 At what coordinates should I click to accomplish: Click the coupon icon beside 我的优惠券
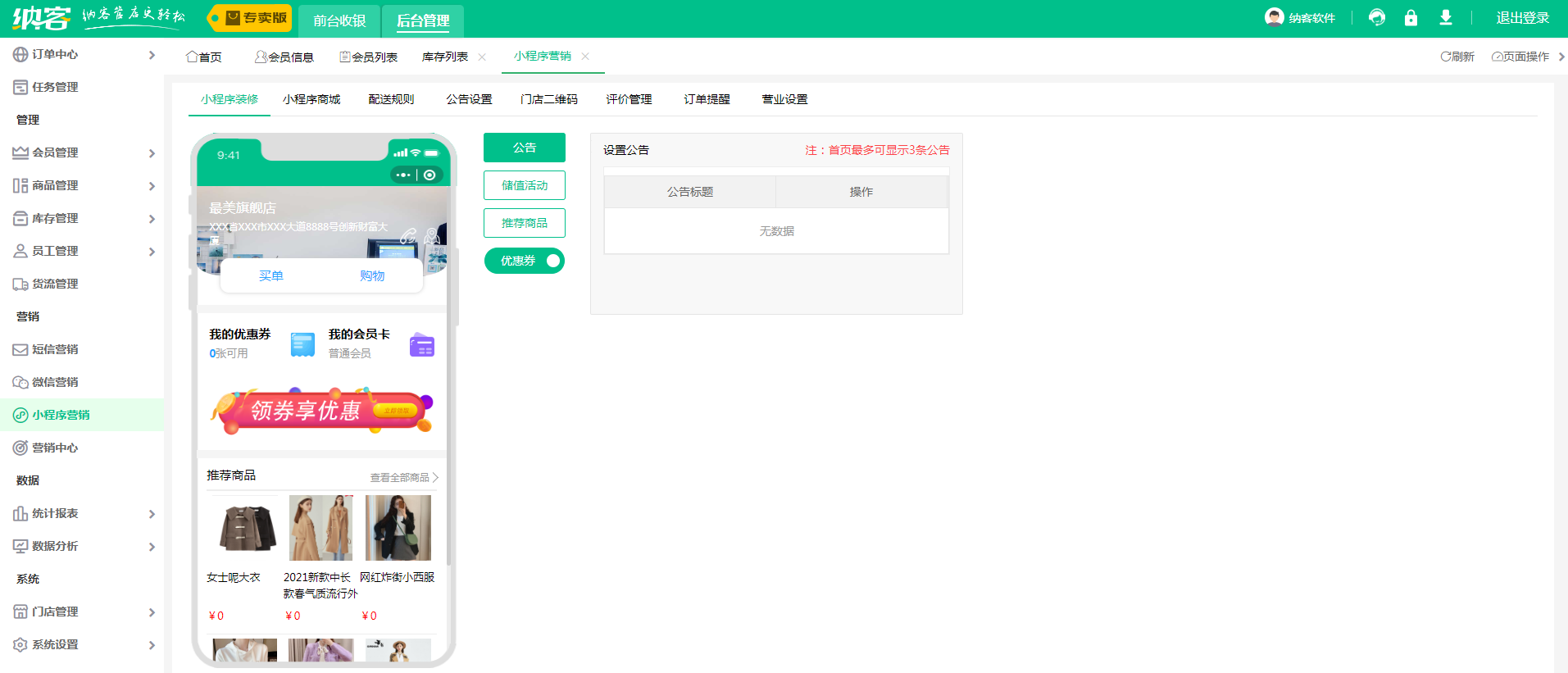[x=302, y=344]
